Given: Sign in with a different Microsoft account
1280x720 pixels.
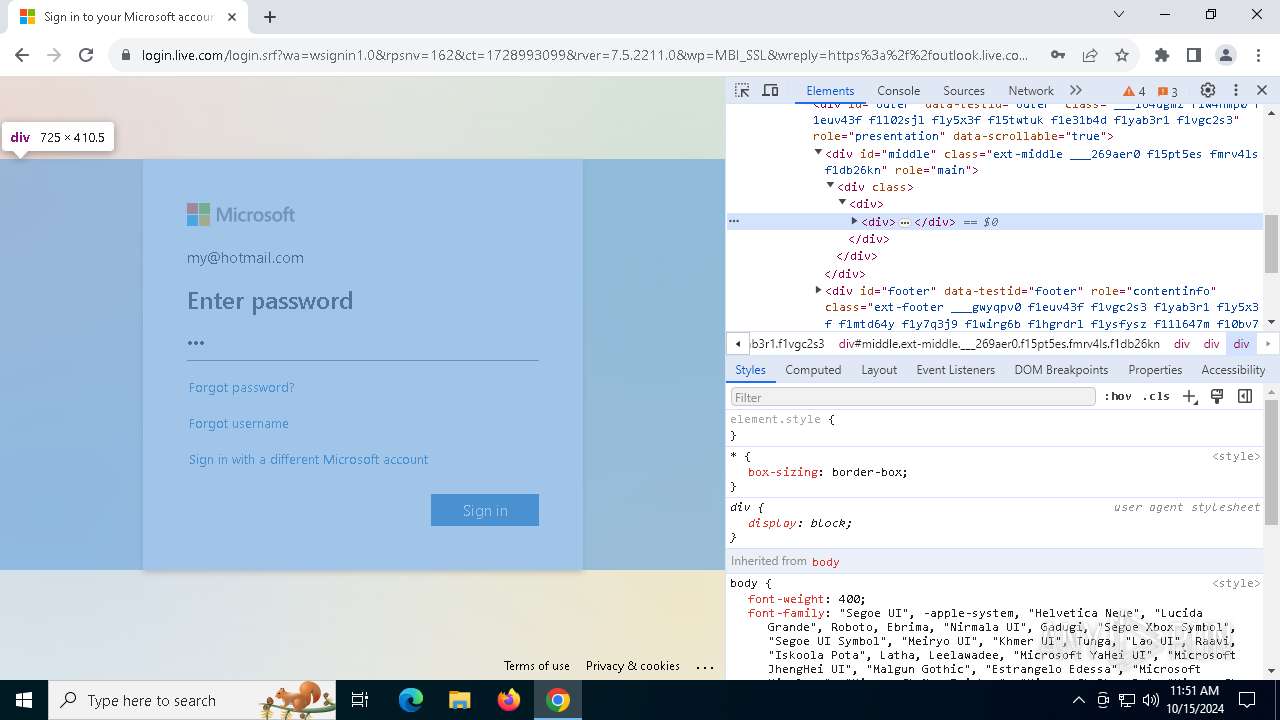Looking at the screenshot, I should (x=308, y=459).
